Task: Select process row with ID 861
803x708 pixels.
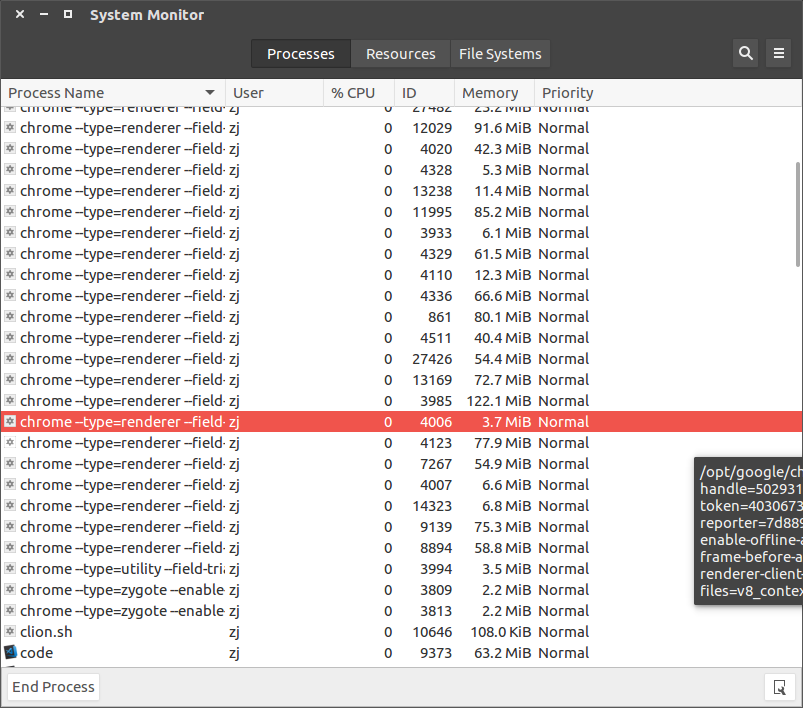Action: click(x=402, y=317)
